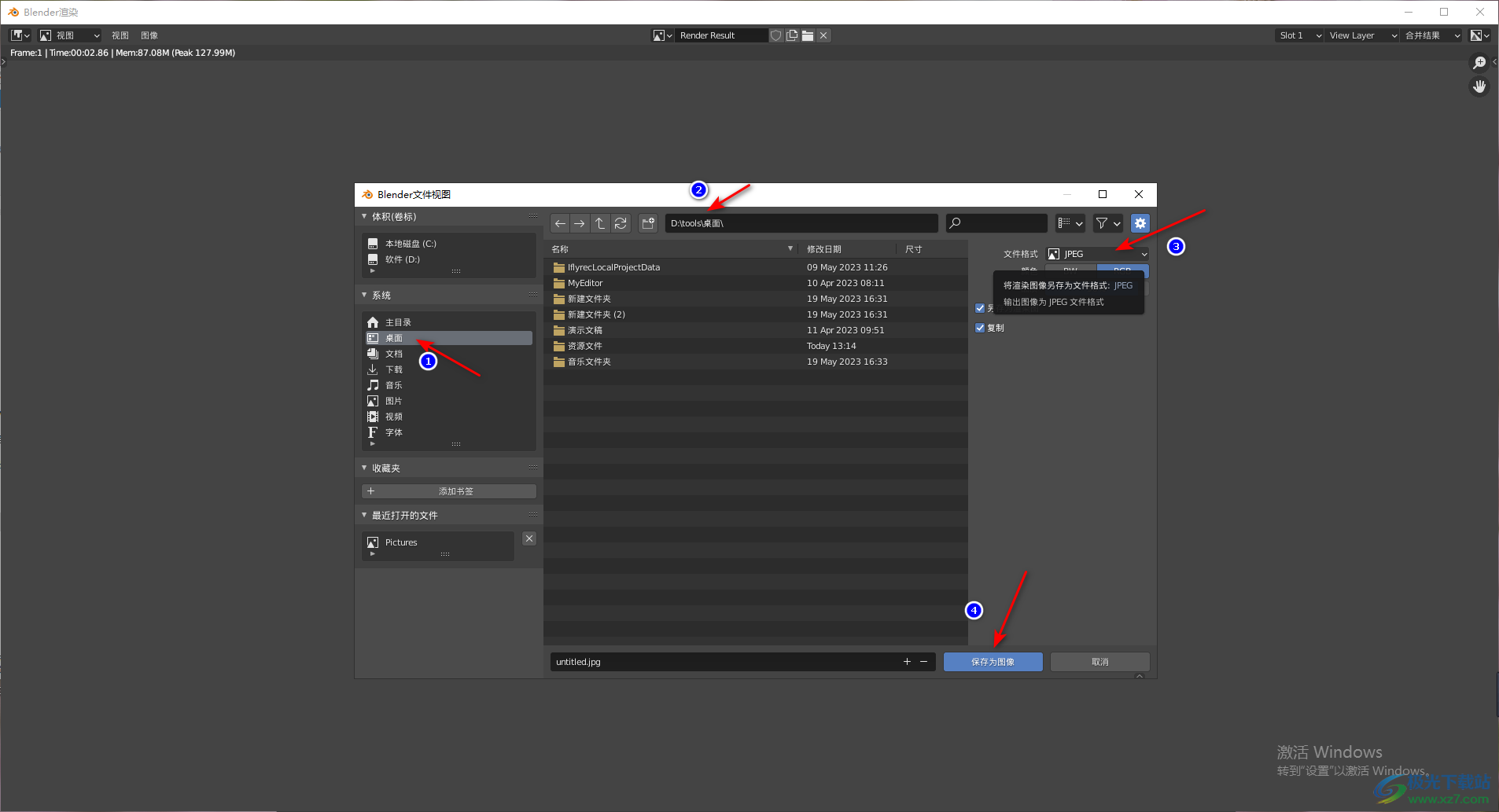Clear recent files with X button
The image size is (1499, 812).
pyautogui.click(x=529, y=538)
